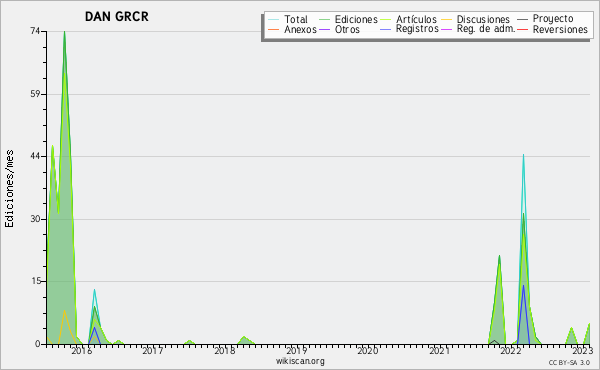600x370 pixels.
Task: Click the tallest peak at 74 edits
Action: pyautogui.click(x=64, y=32)
